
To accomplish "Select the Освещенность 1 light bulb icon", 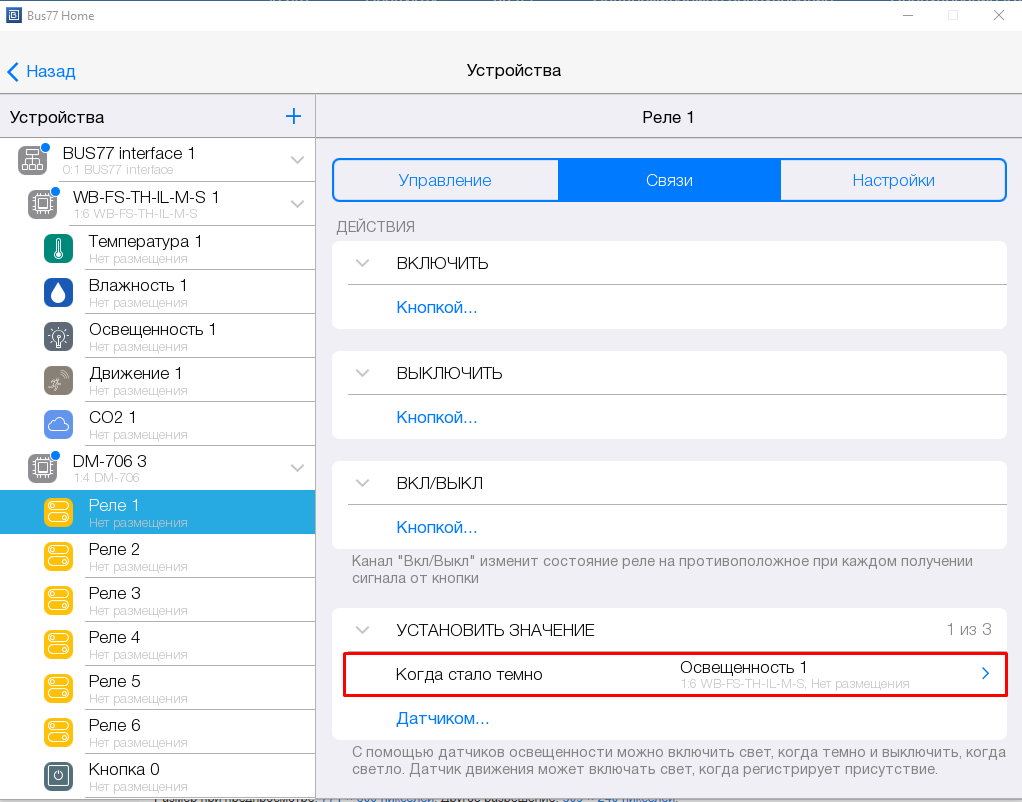I will pyautogui.click(x=59, y=336).
